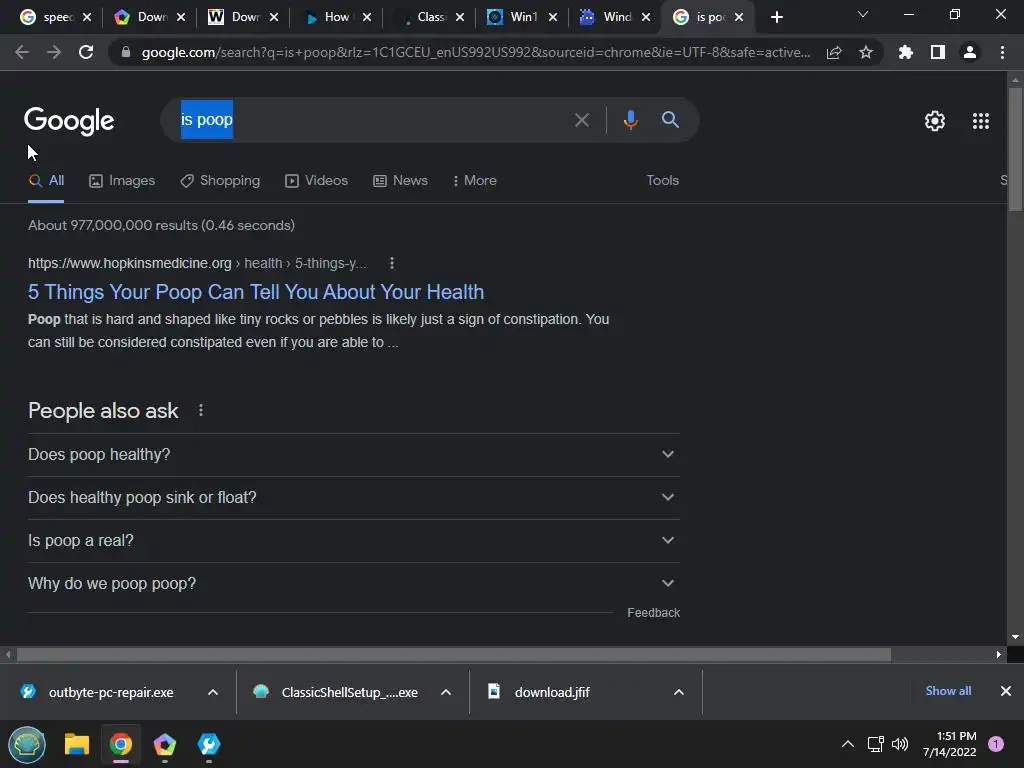The image size is (1024, 768).
Task: Clear search text with the X icon
Action: tap(582, 120)
